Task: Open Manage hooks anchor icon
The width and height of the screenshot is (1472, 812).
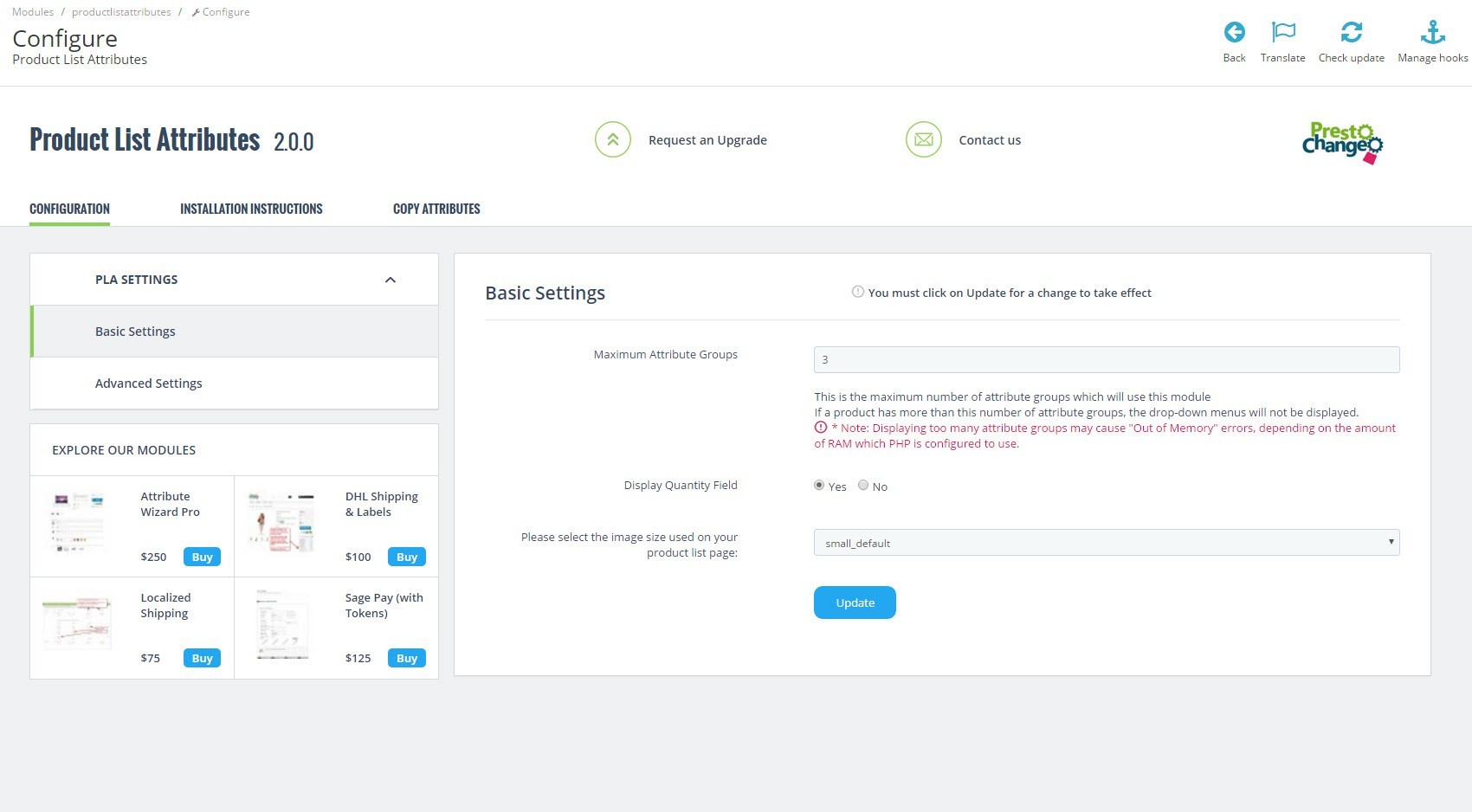Action: pos(1432,33)
